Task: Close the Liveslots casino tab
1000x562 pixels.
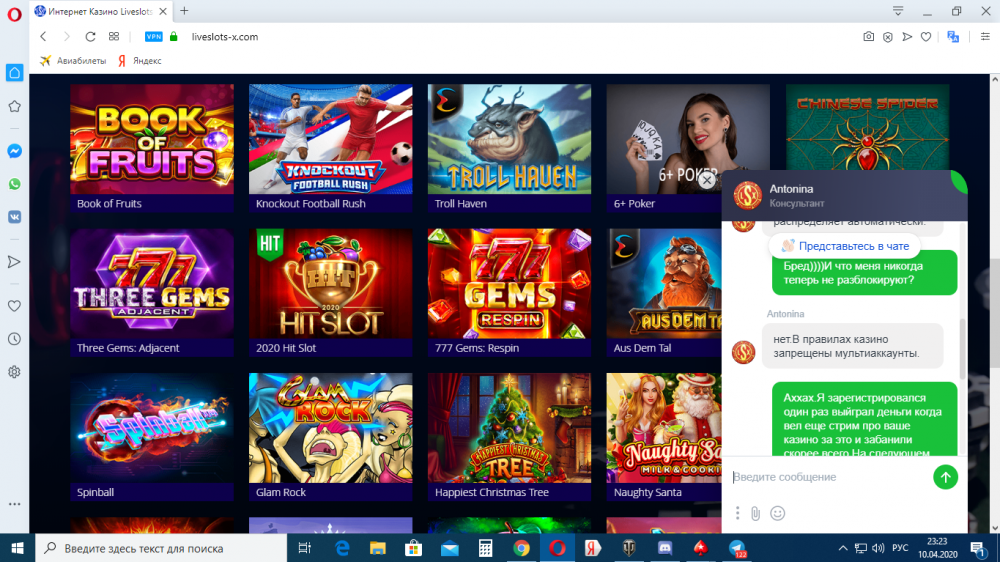Action: pos(163,11)
